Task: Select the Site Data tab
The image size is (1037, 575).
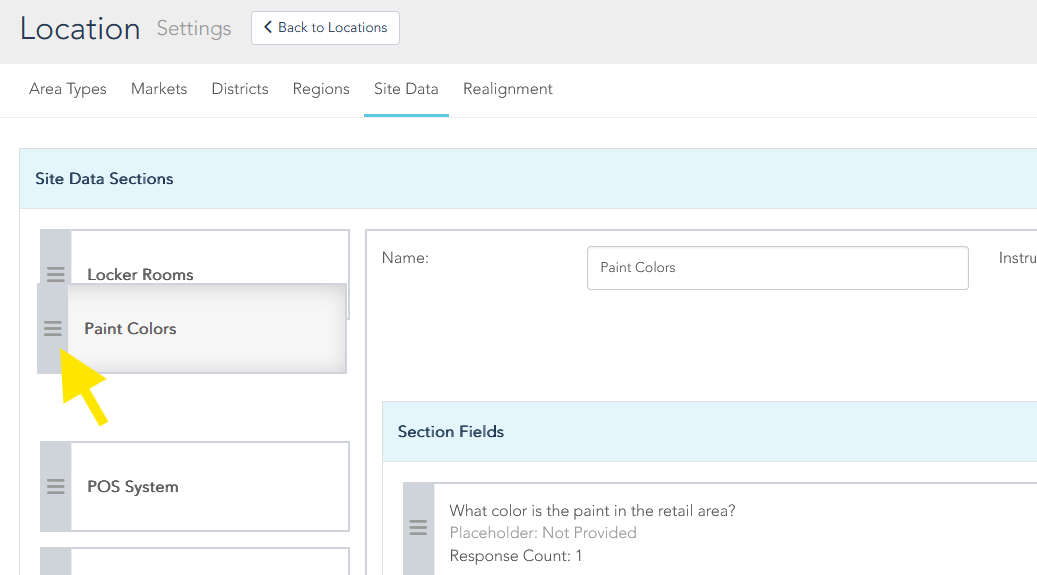Action: (x=406, y=89)
